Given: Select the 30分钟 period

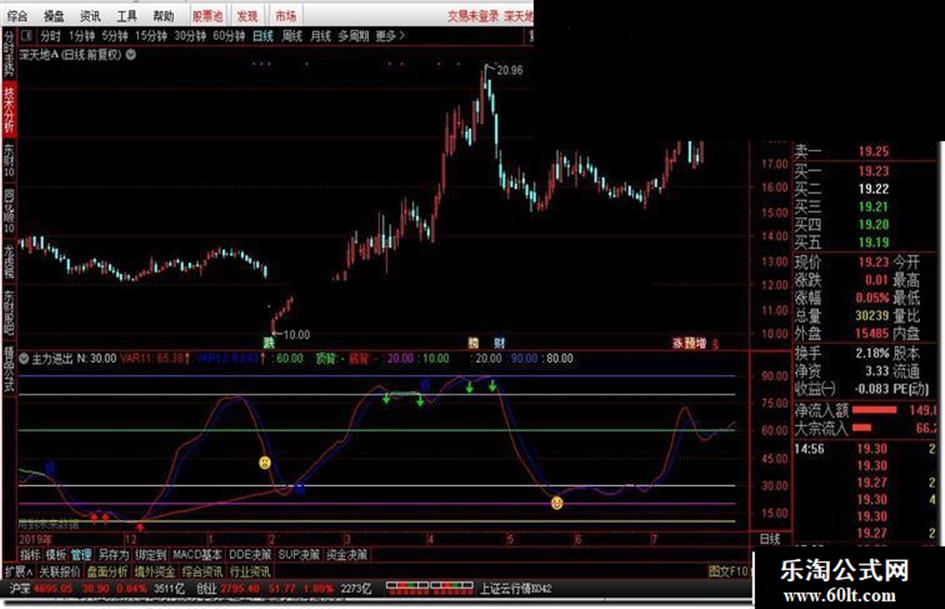Looking at the screenshot, I should click(x=190, y=36).
